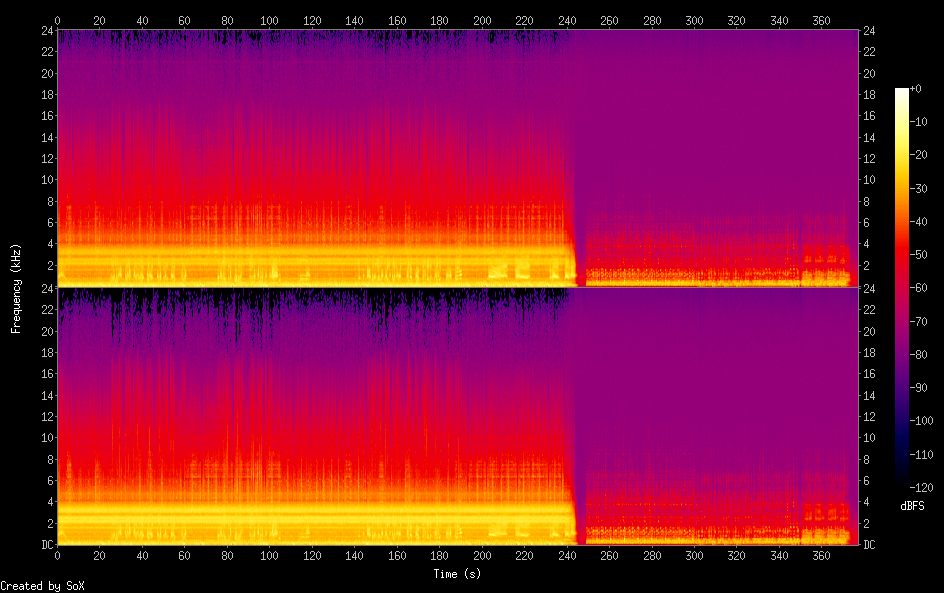Click '8' on the upper channel's left frequency axis
The height and width of the screenshot is (593, 944).
[51, 202]
